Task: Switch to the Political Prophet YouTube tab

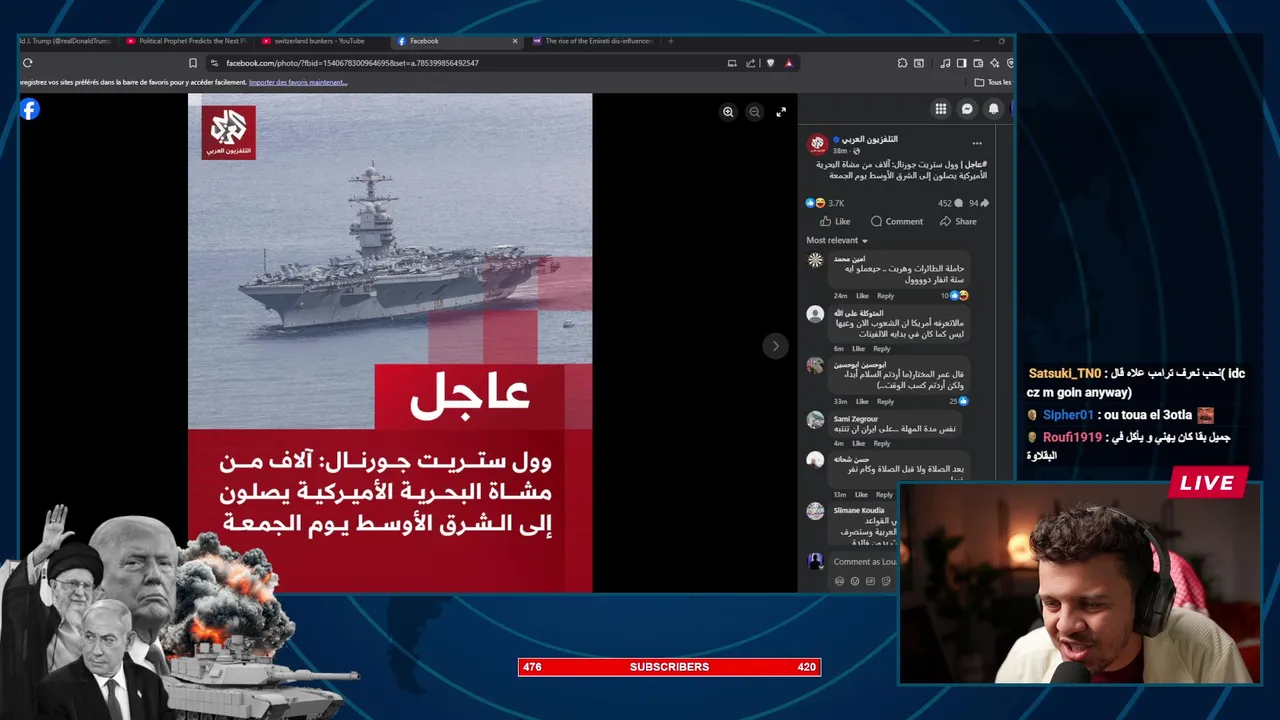Action: tap(186, 41)
